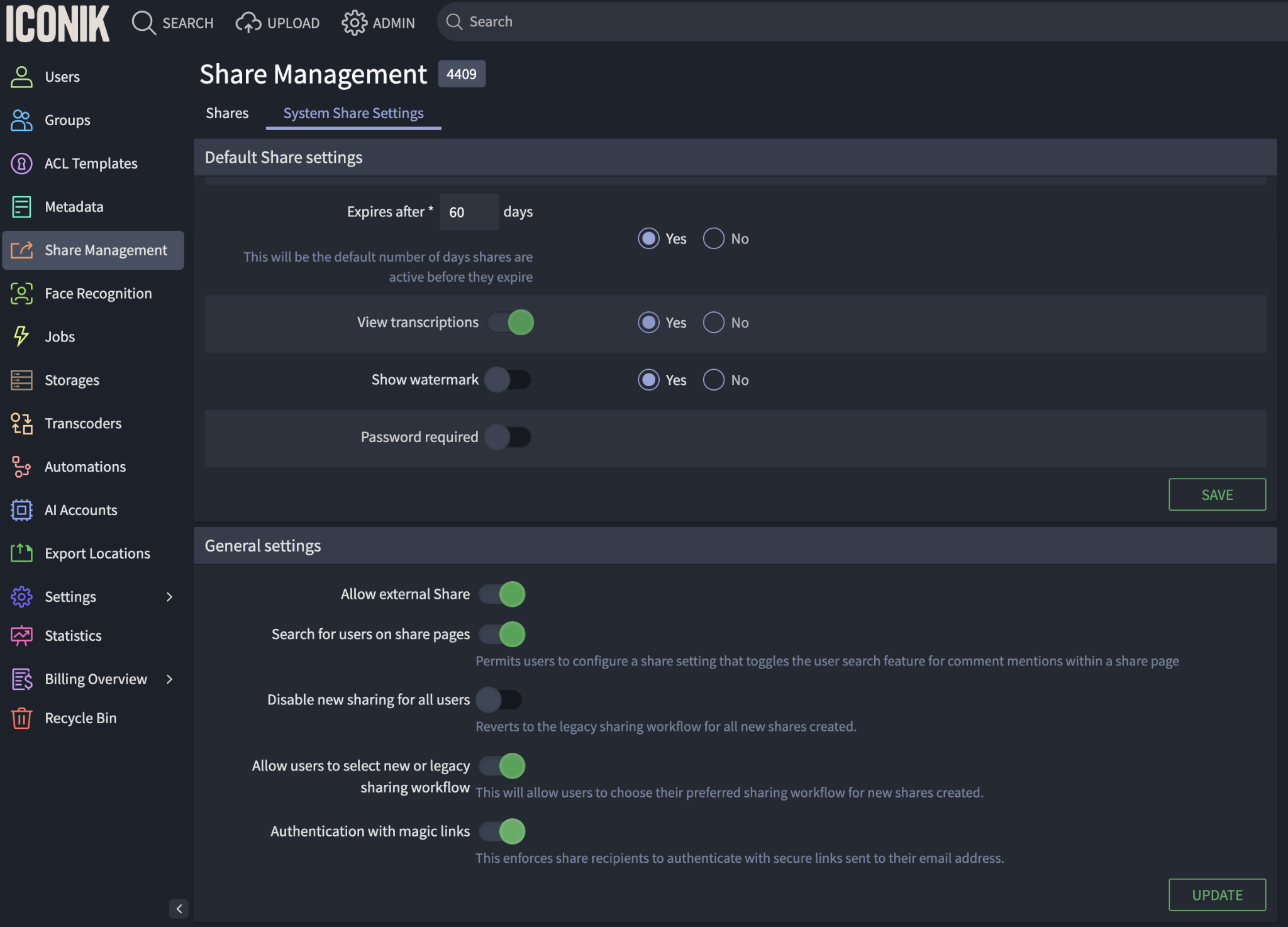Expand the Settings submenu chevron
This screenshot has width=1288, height=927.
coord(169,597)
